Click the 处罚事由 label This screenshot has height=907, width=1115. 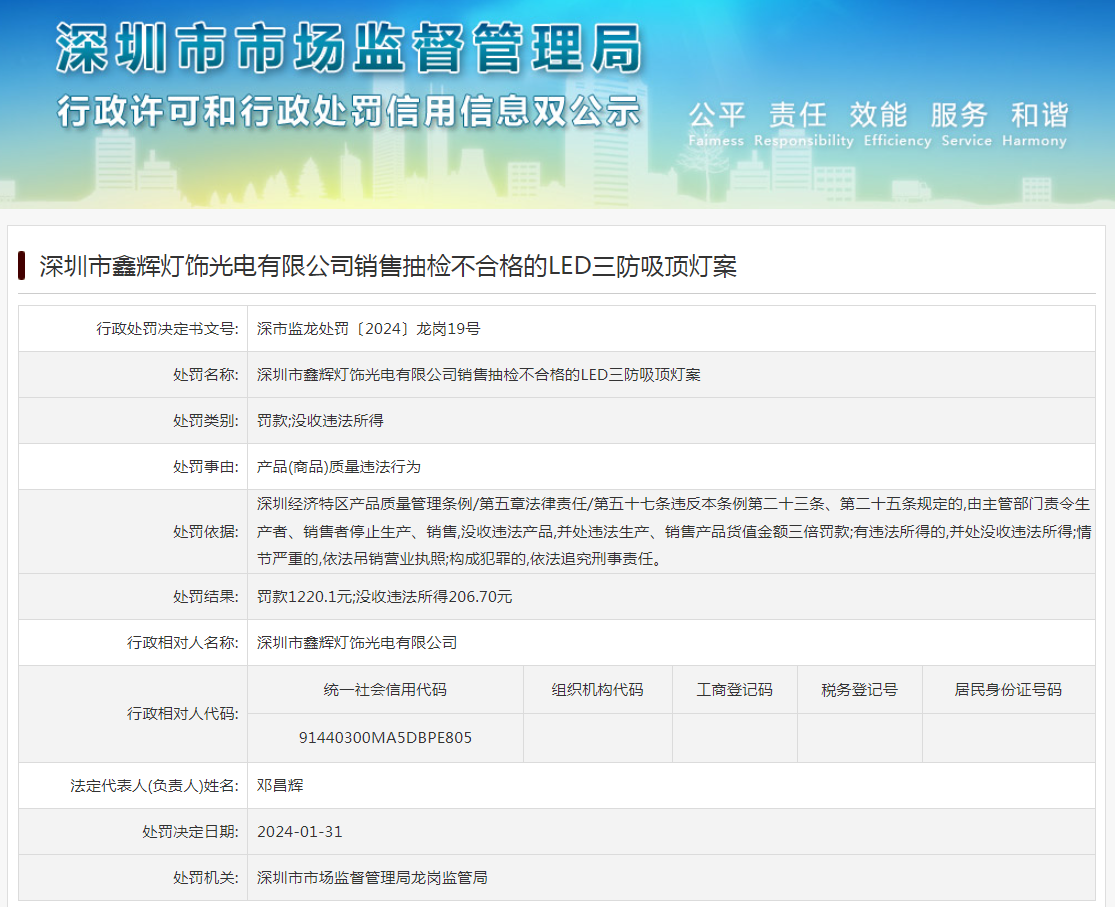coord(206,467)
